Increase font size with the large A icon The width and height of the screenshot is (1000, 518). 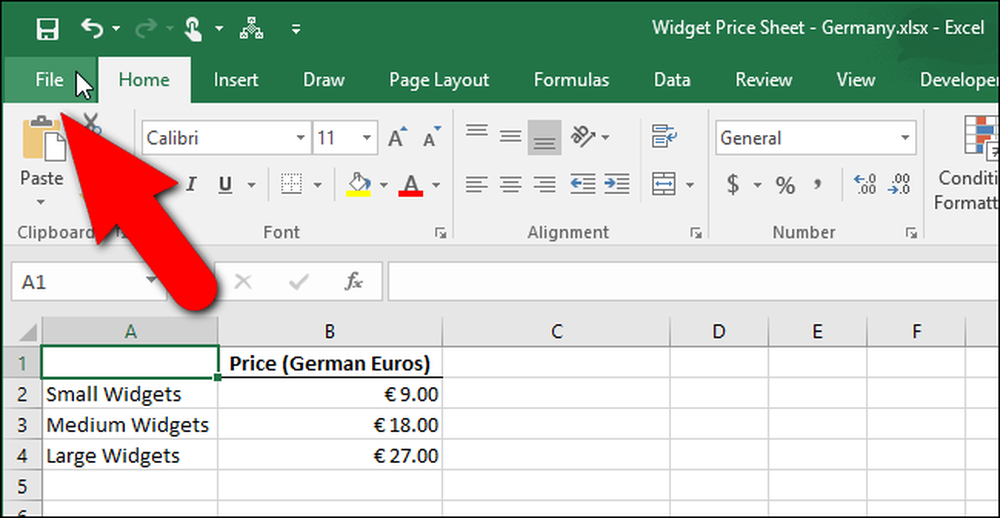[x=398, y=137]
